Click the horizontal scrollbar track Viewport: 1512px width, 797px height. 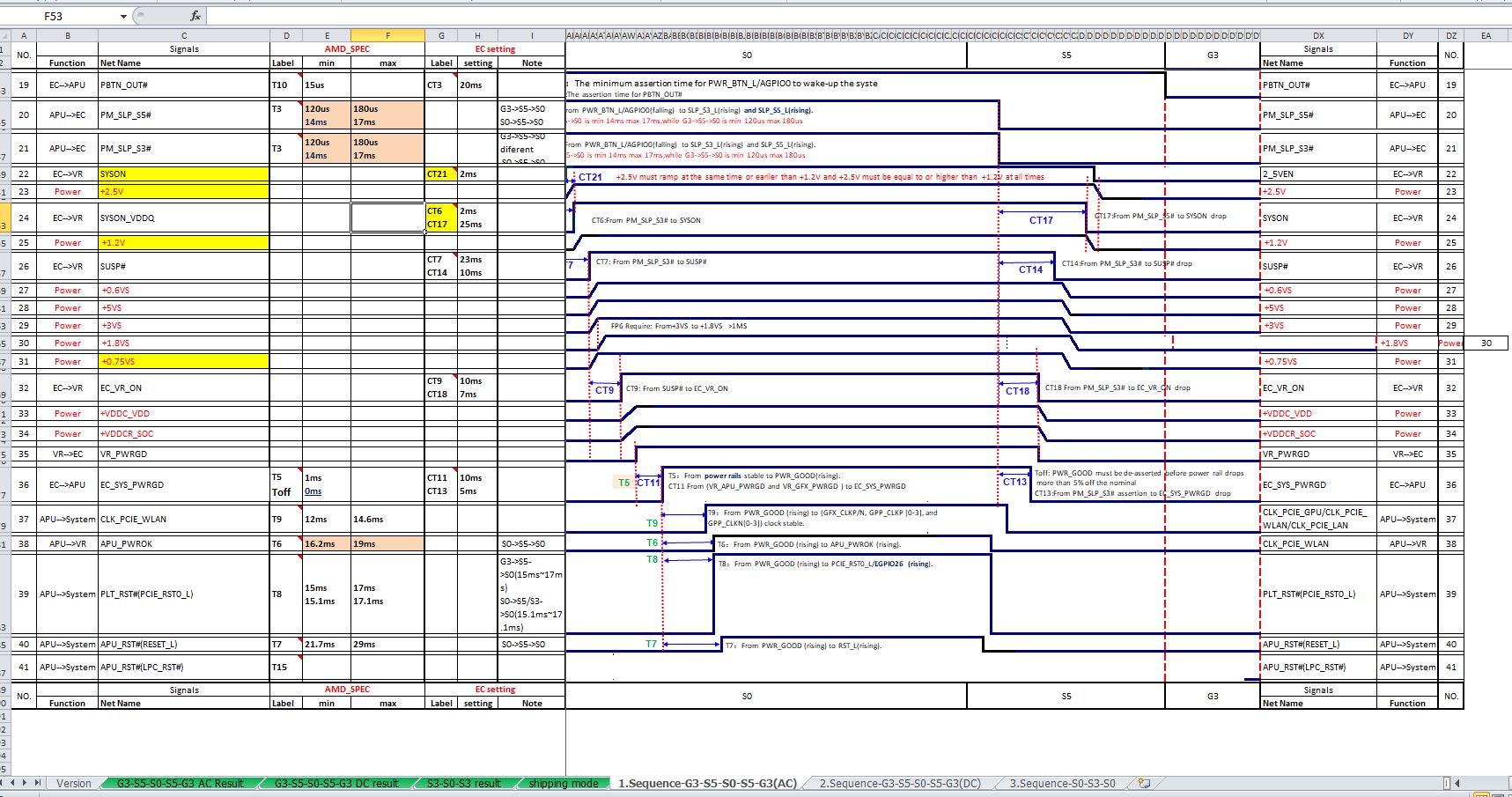pyautogui.click(x=1484, y=783)
